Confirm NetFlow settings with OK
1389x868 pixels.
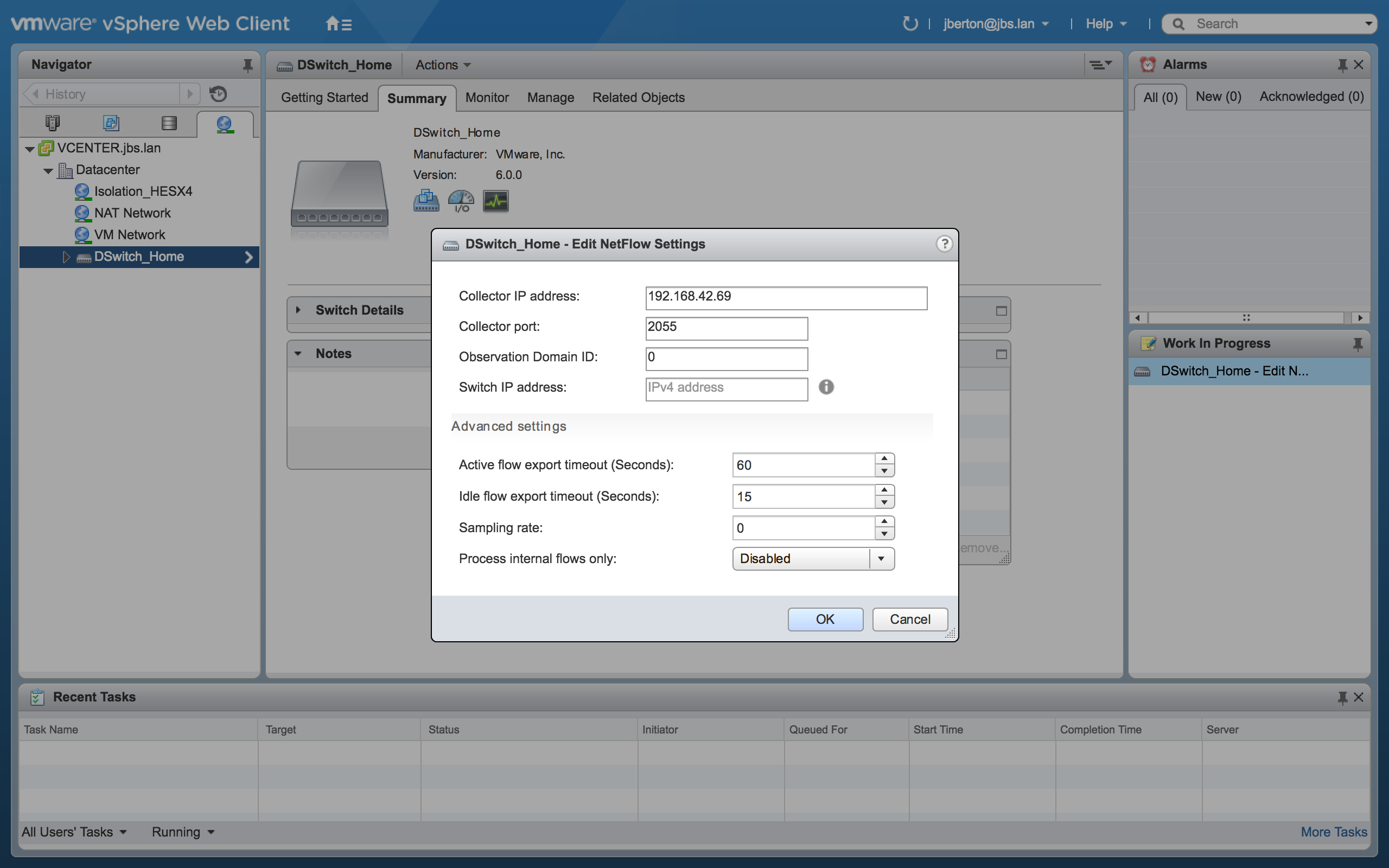pyautogui.click(x=825, y=620)
